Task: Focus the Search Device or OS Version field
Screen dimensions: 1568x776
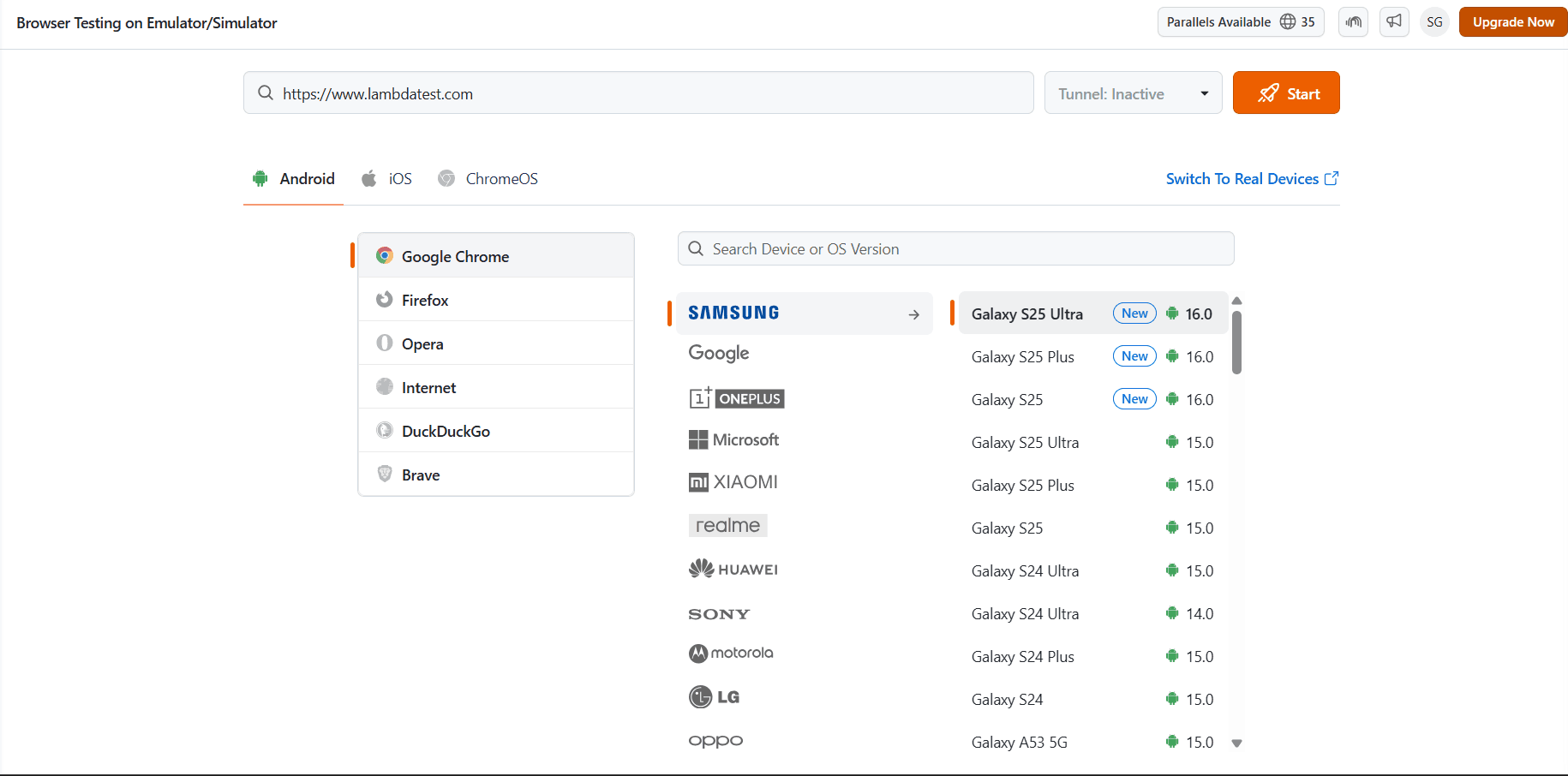Action: pos(955,249)
